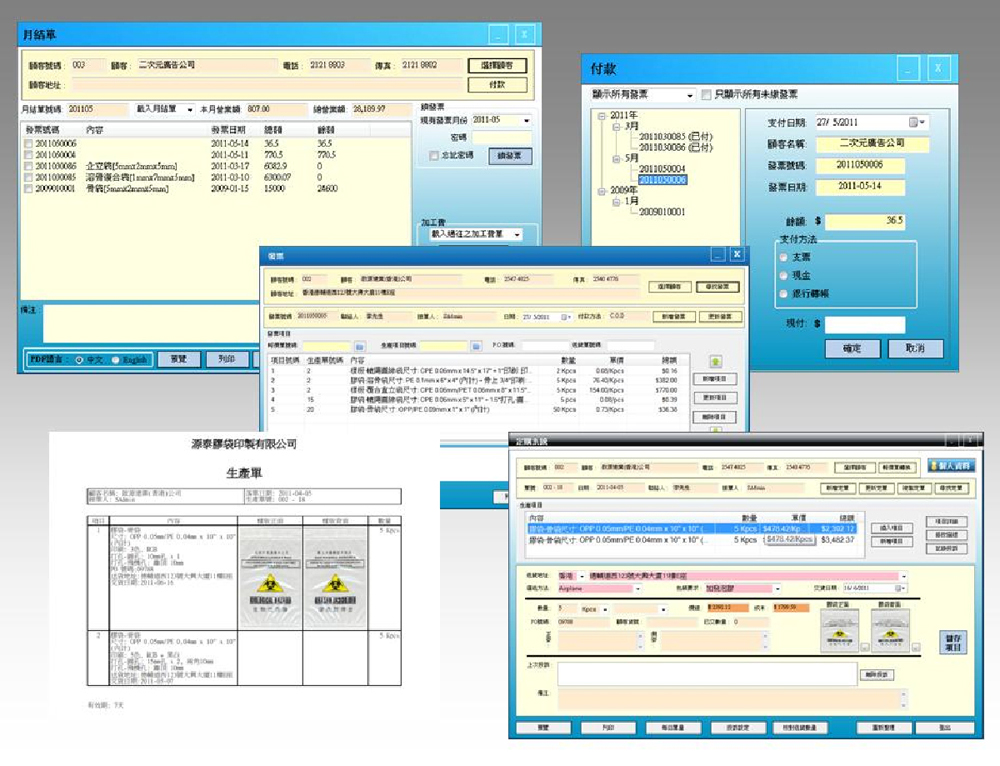Image resolution: width=1000 pixels, height=766 pixels.
Task: Open the 顯示所有發票 dropdown
Action: click(688, 95)
